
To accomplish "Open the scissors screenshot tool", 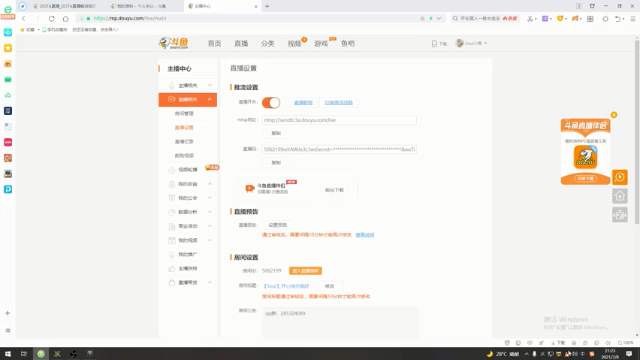I will (530, 19).
